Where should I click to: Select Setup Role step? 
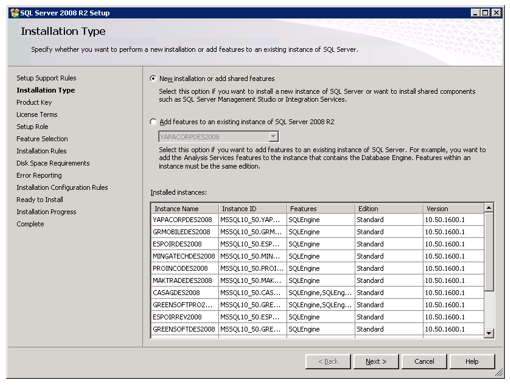pos(32,127)
